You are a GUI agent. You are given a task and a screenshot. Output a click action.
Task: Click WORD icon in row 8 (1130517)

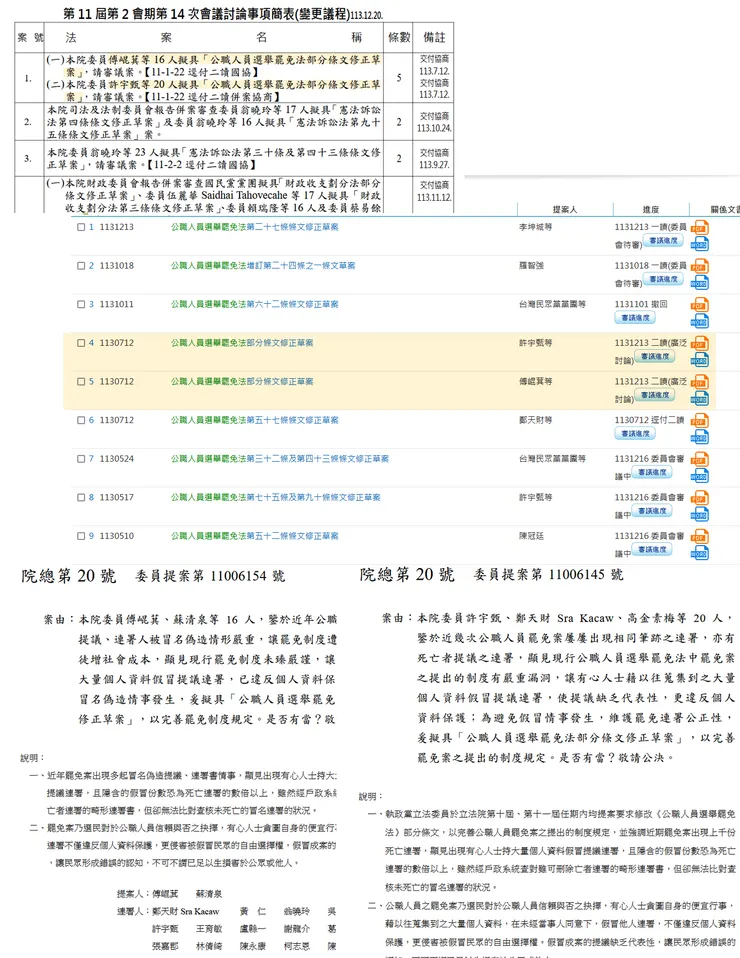(x=699, y=514)
